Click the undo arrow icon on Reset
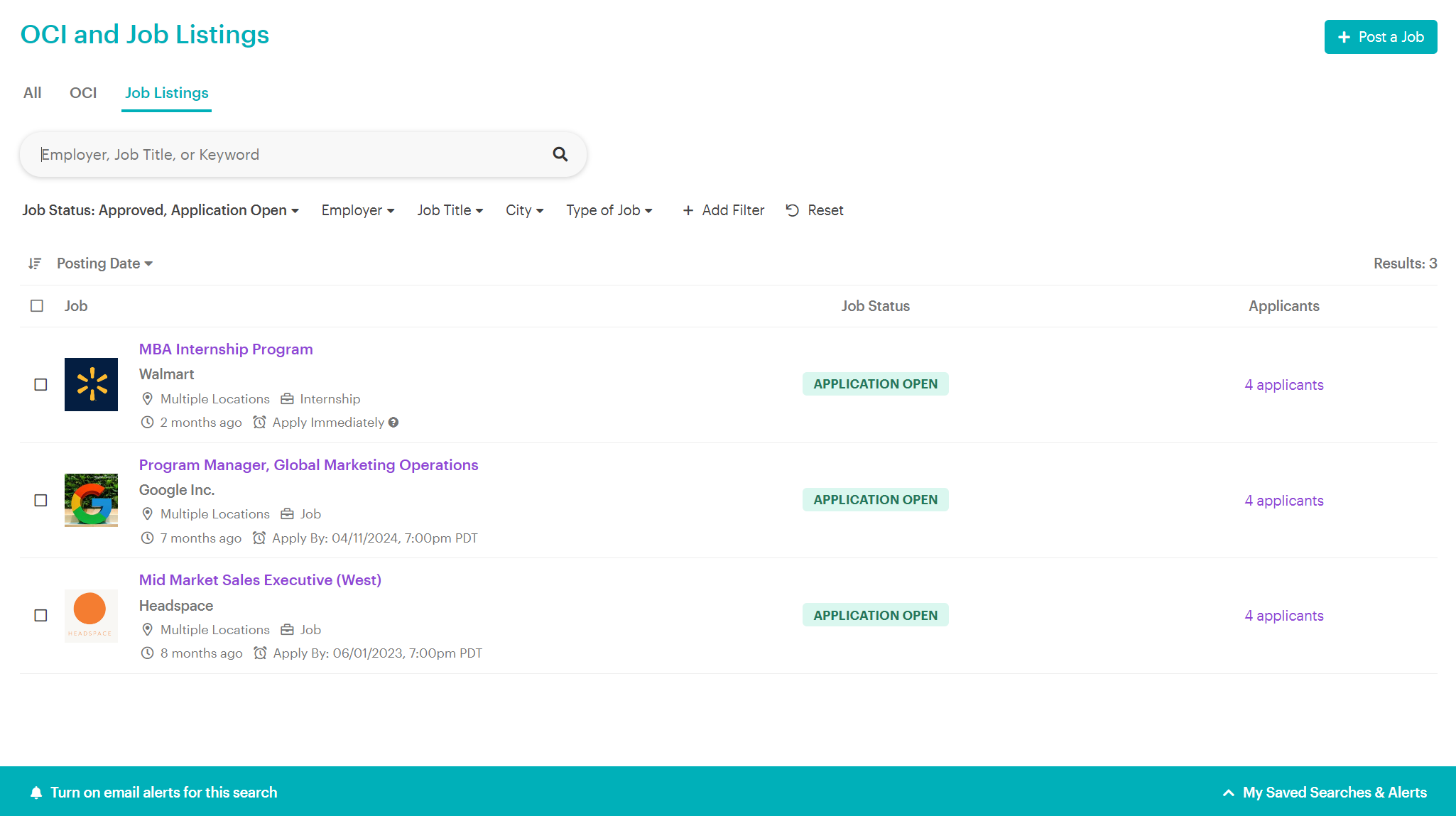The width and height of the screenshot is (1456, 816). coord(793,210)
